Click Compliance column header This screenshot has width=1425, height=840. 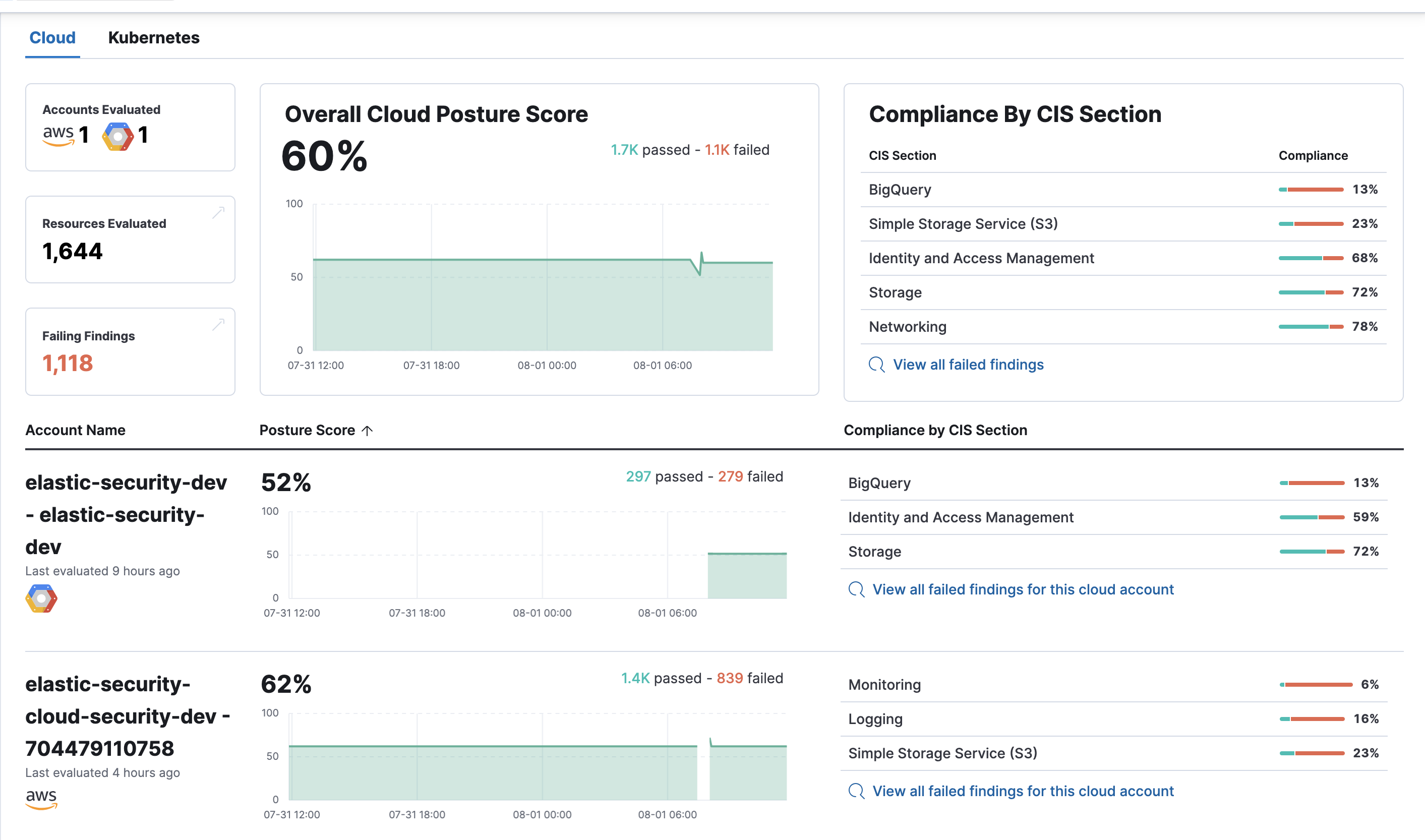(x=1313, y=156)
